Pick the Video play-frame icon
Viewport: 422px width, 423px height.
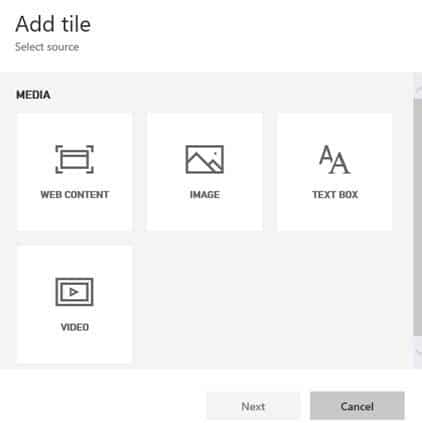[x=74, y=292]
